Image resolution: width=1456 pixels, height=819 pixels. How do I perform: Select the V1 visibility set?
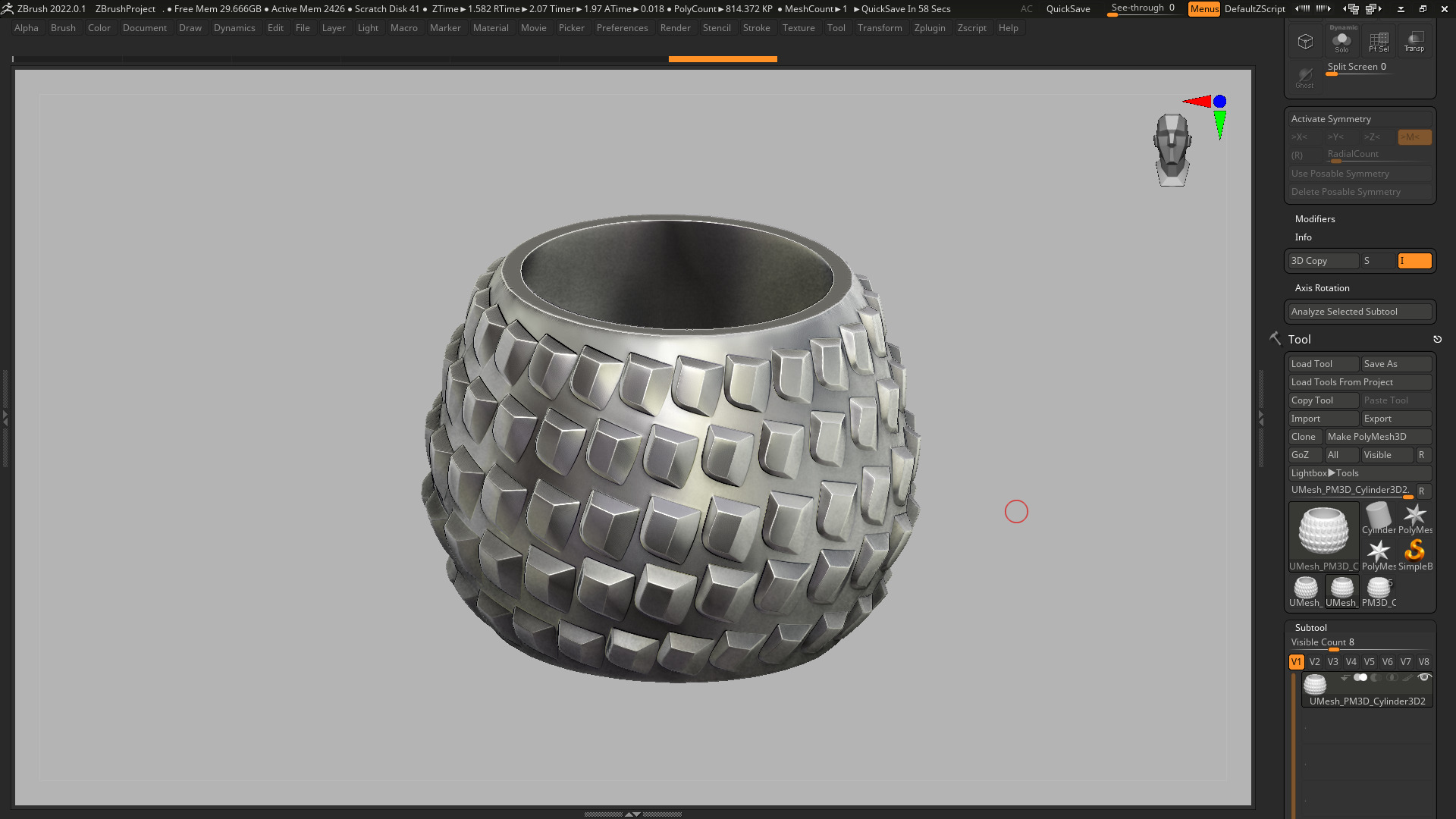coord(1297,662)
